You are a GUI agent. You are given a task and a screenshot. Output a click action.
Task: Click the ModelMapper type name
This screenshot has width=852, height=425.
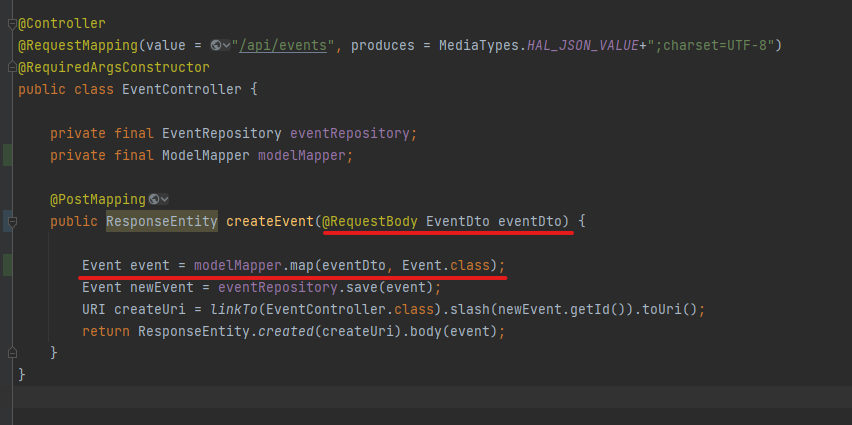click(x=206, y=155)
